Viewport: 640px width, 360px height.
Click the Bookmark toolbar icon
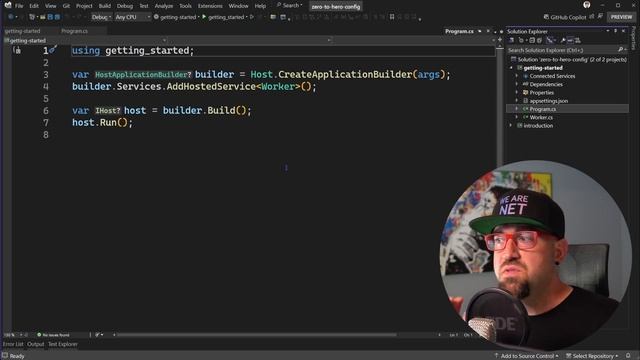pyautogui.click(x=392, y=17)
